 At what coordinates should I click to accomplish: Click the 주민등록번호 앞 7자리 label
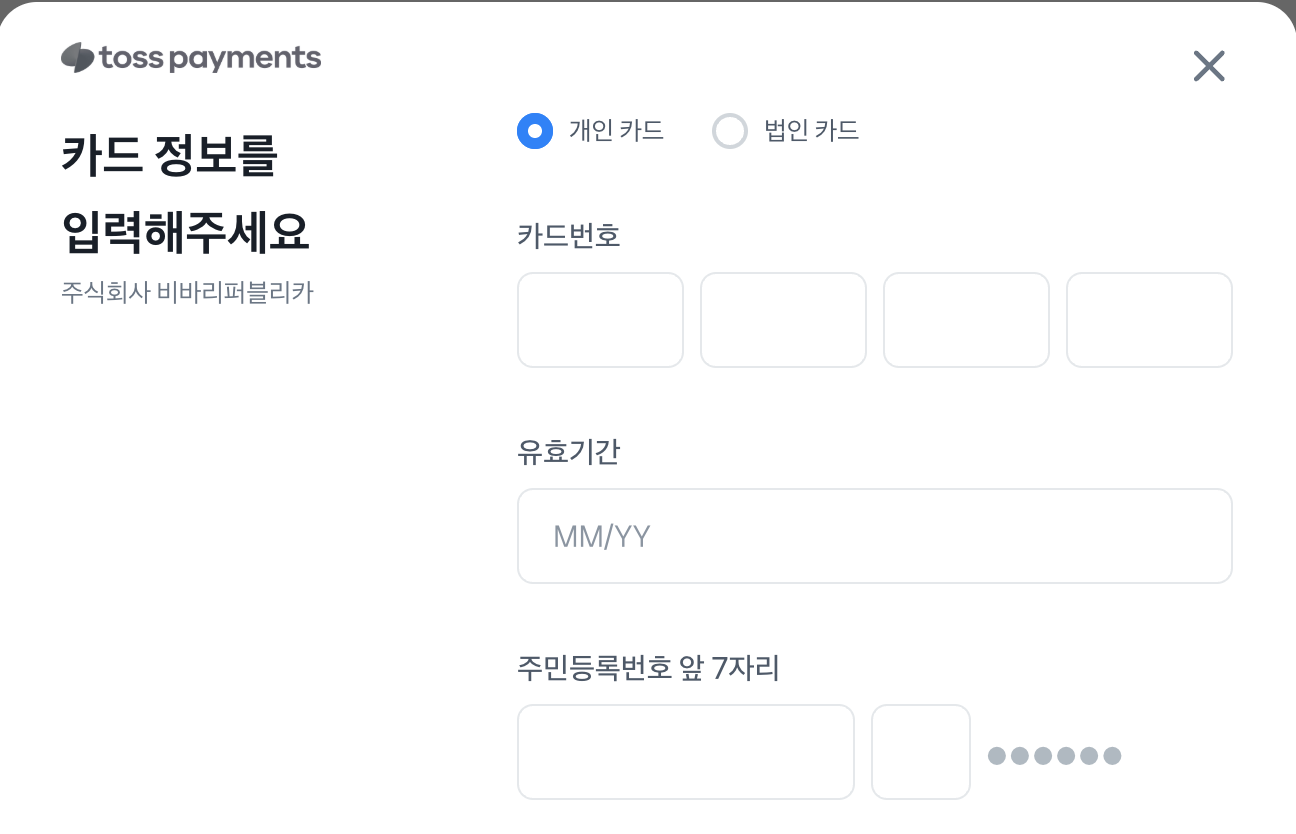648,668
